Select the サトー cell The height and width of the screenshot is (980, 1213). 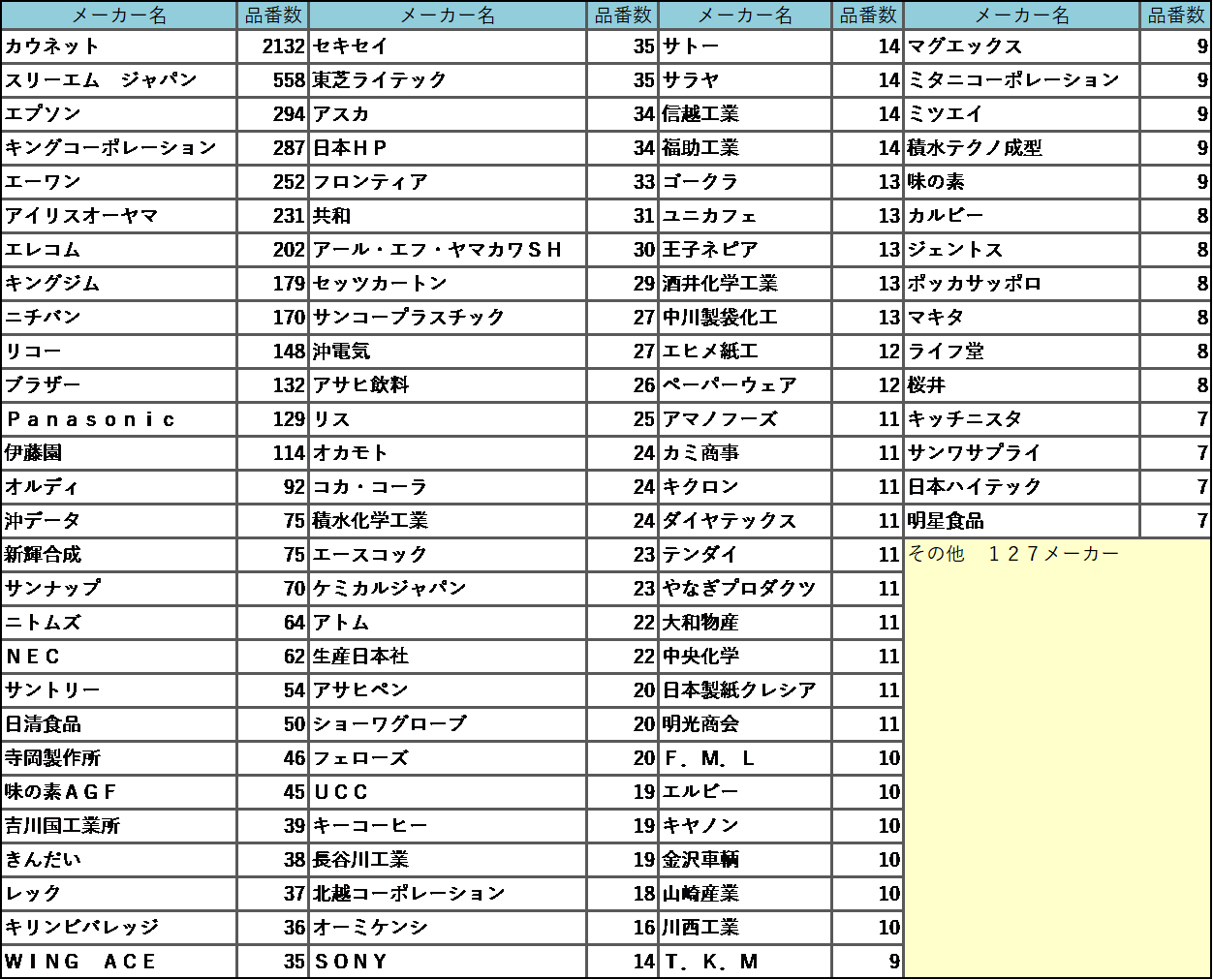745,46
